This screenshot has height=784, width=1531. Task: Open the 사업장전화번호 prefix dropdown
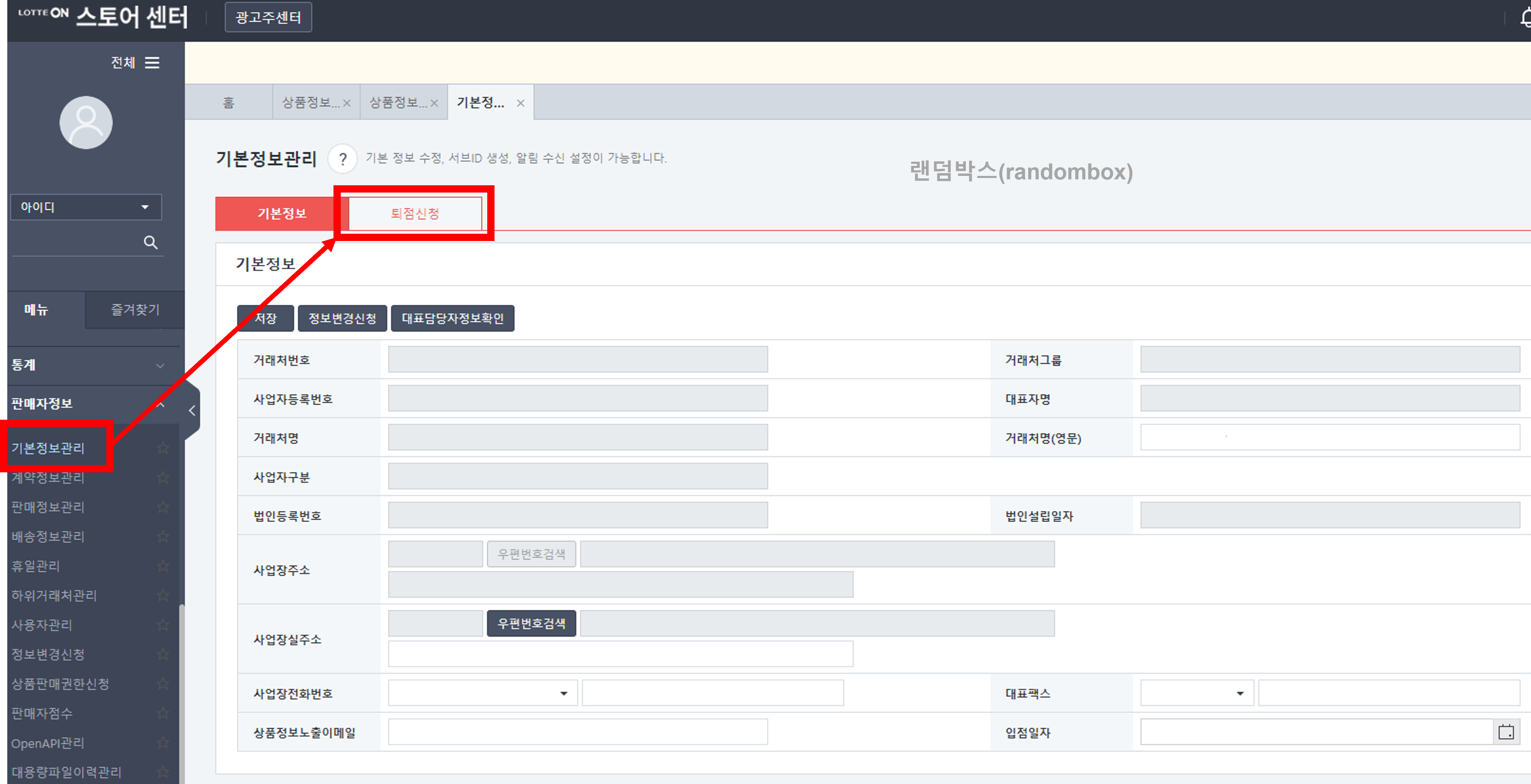click(482, 693)
